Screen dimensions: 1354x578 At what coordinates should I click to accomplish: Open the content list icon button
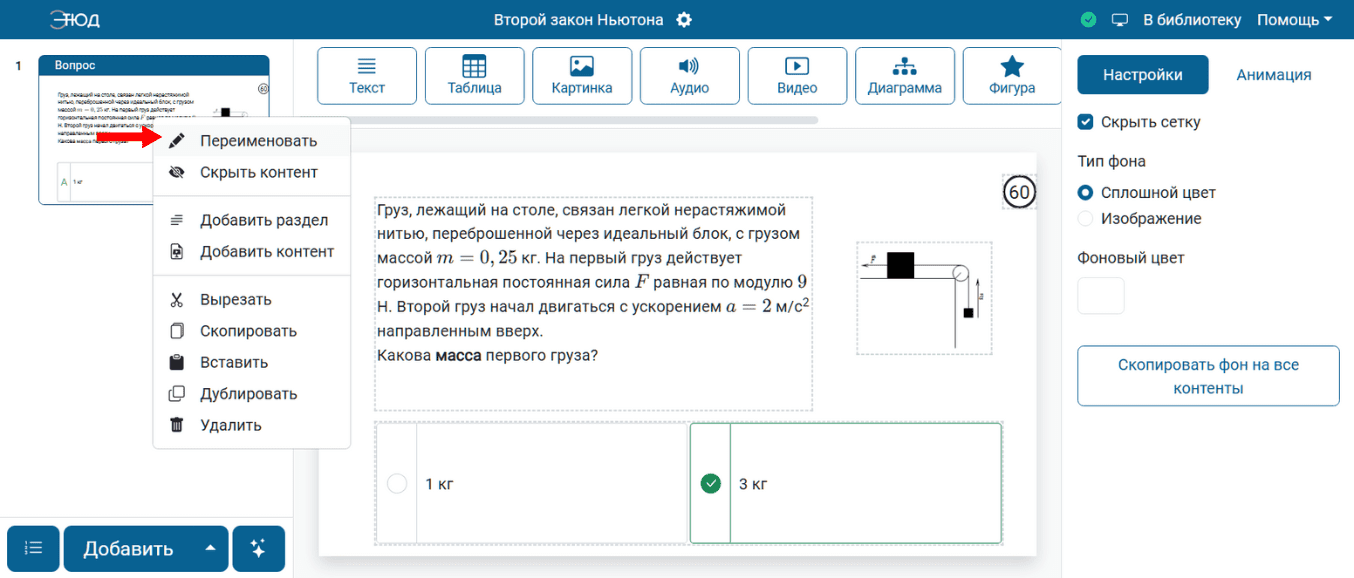tap(33, 549)
